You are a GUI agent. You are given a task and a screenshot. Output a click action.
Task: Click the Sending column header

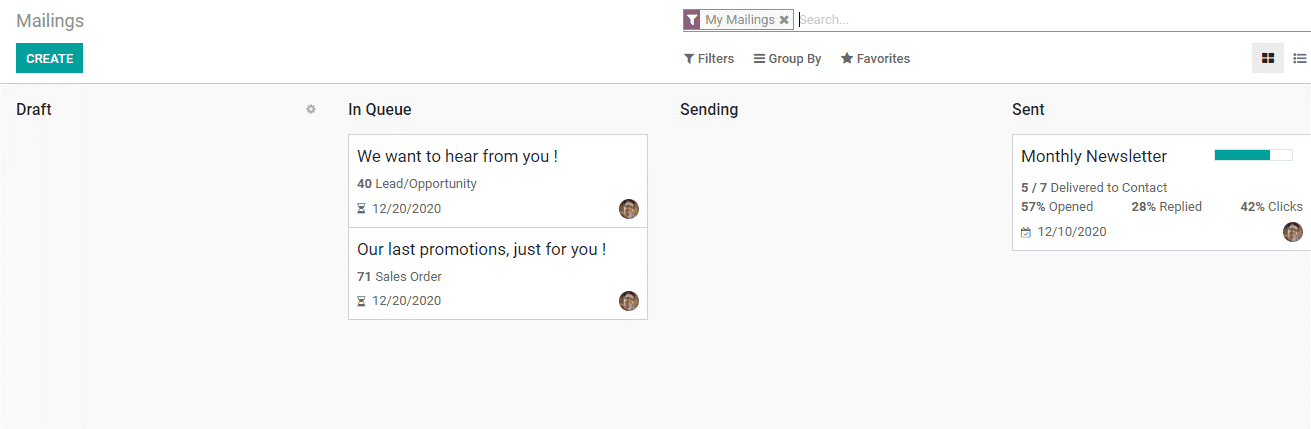point(709,110)
